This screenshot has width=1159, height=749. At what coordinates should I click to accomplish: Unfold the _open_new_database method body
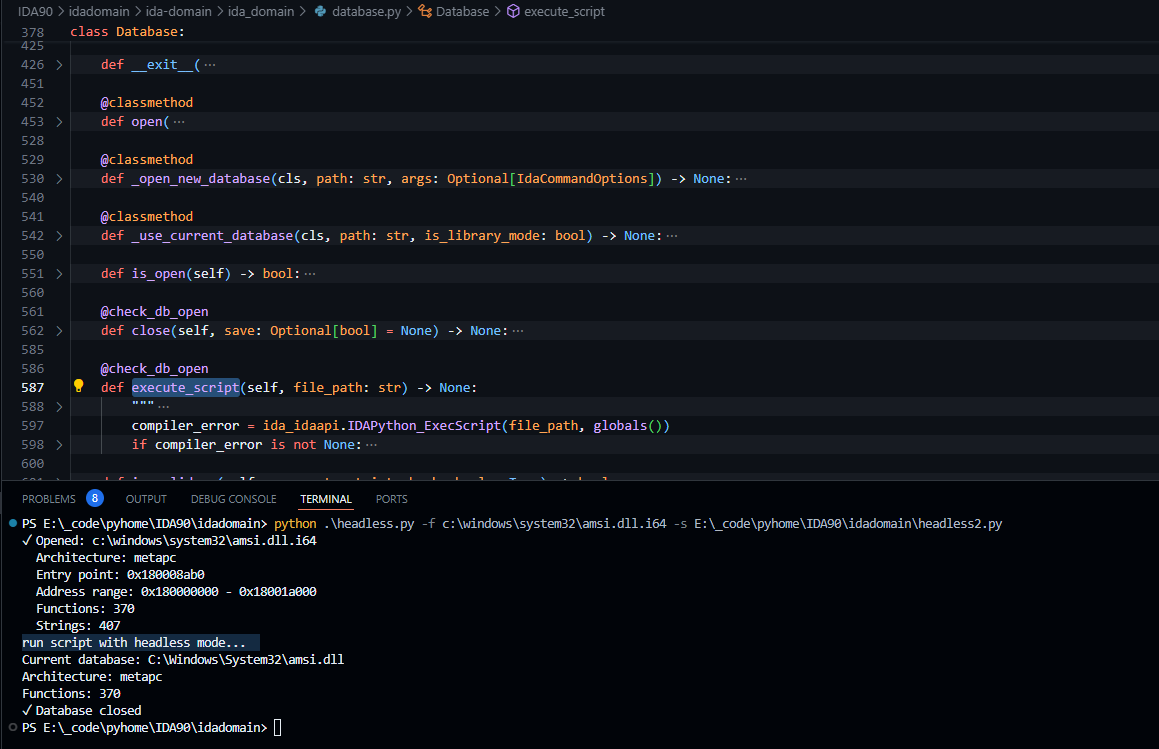(59, 179)
